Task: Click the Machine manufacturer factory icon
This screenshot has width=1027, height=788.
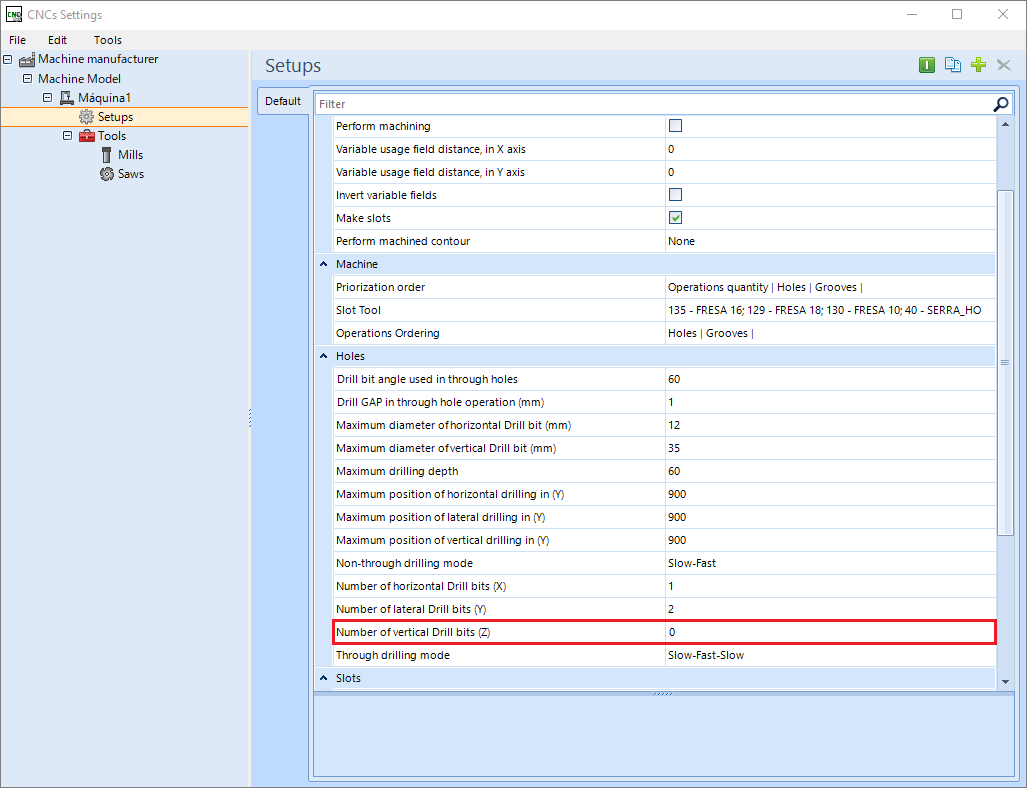Action: coord(27,60)
